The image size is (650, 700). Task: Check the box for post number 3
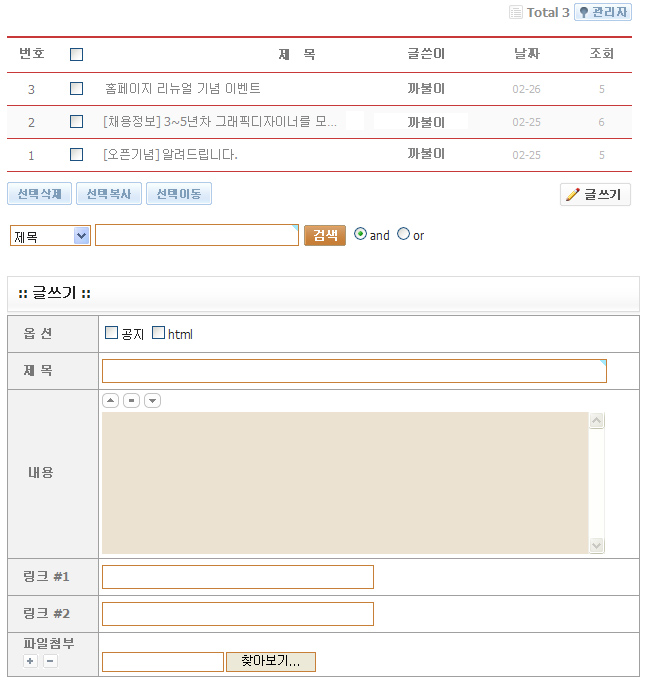[76, 88]
